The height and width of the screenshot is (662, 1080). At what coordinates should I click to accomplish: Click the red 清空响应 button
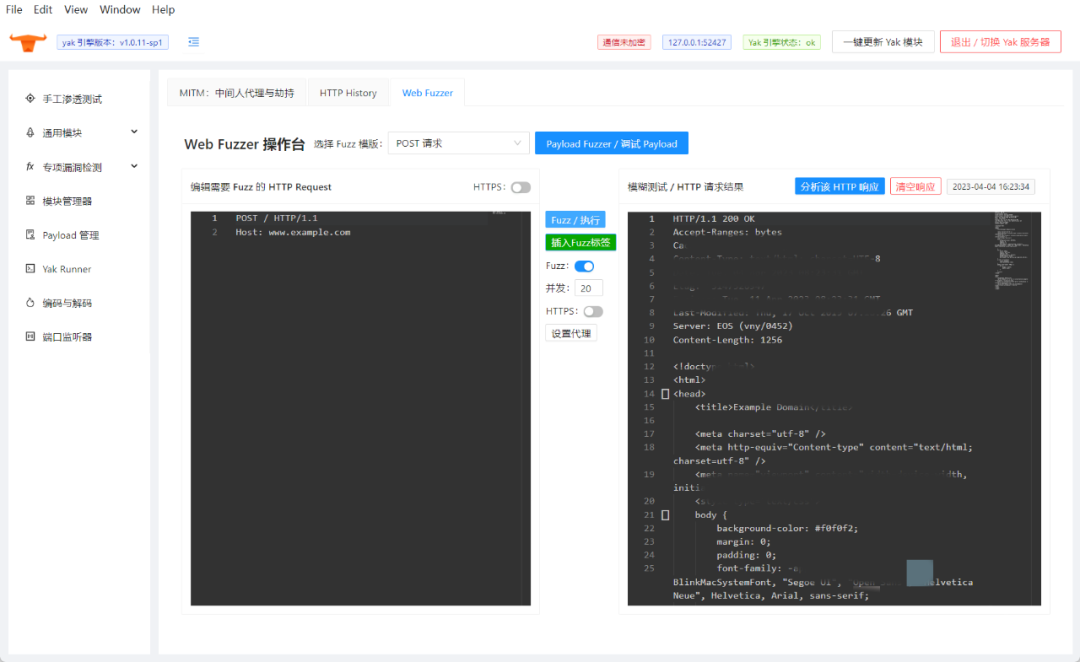point(915,187)
